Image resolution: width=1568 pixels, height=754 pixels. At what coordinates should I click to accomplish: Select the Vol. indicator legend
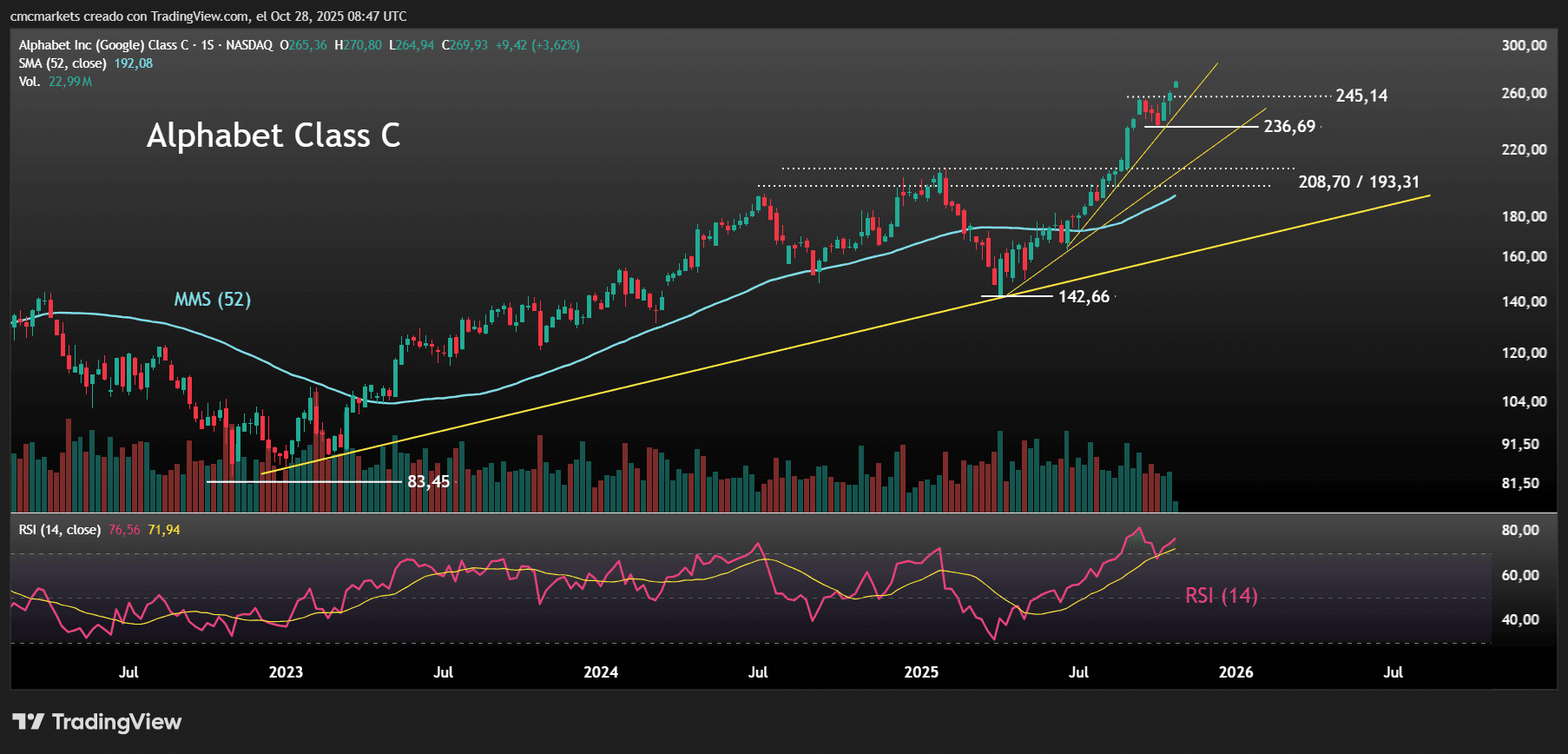[x=30, y=82]
